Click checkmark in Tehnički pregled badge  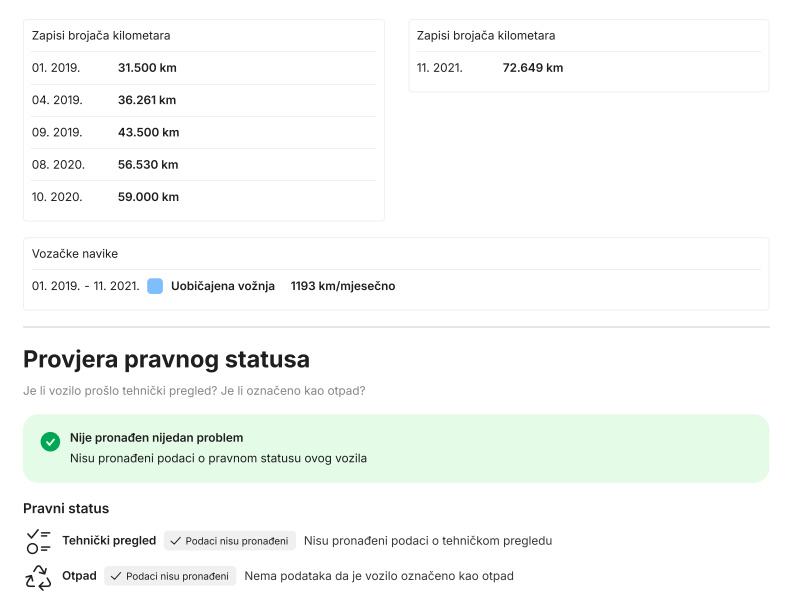(176, 541)
